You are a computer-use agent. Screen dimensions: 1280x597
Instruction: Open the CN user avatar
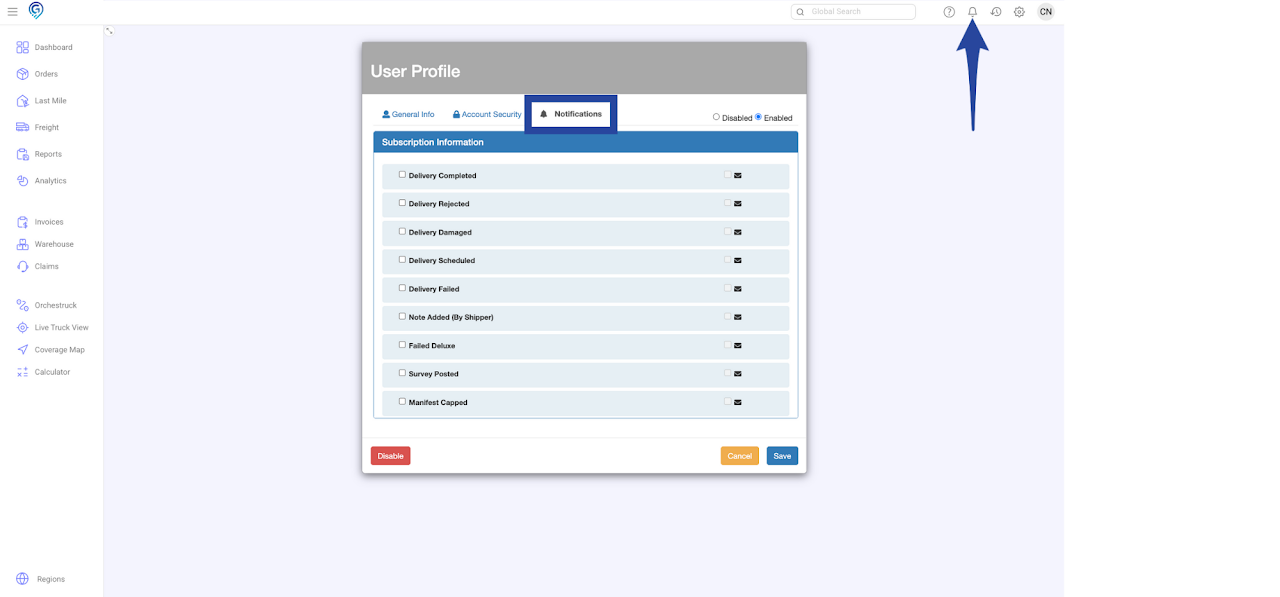(x=1045, y=12)
